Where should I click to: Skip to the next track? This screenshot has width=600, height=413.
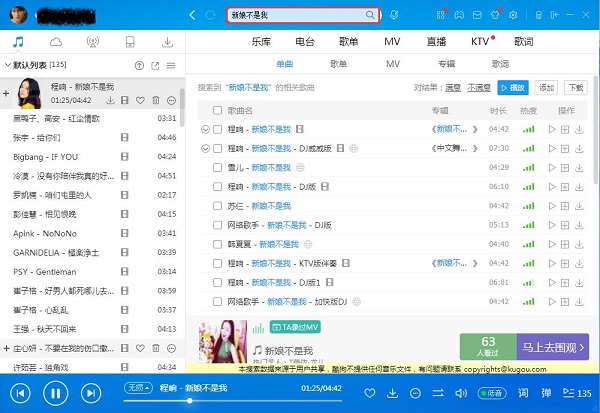click(91, 392)
